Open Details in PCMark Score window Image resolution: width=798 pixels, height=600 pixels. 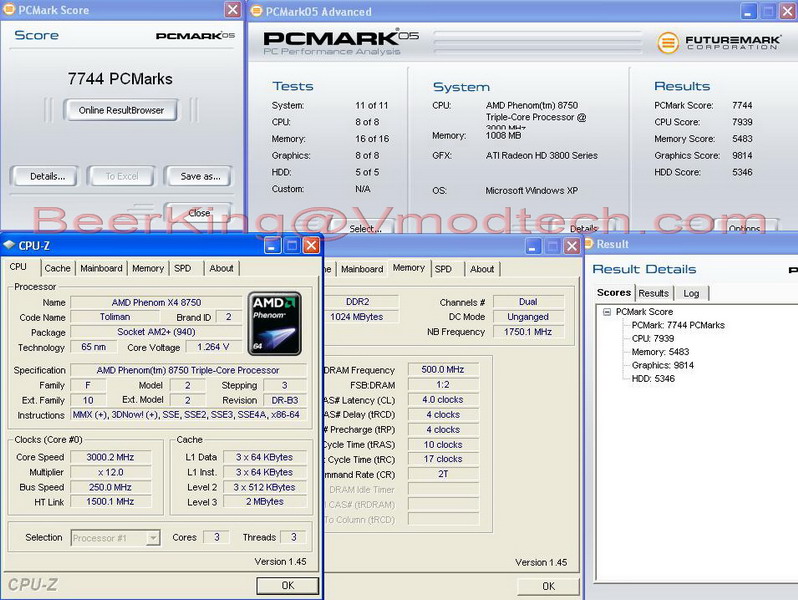coord(47,176)
